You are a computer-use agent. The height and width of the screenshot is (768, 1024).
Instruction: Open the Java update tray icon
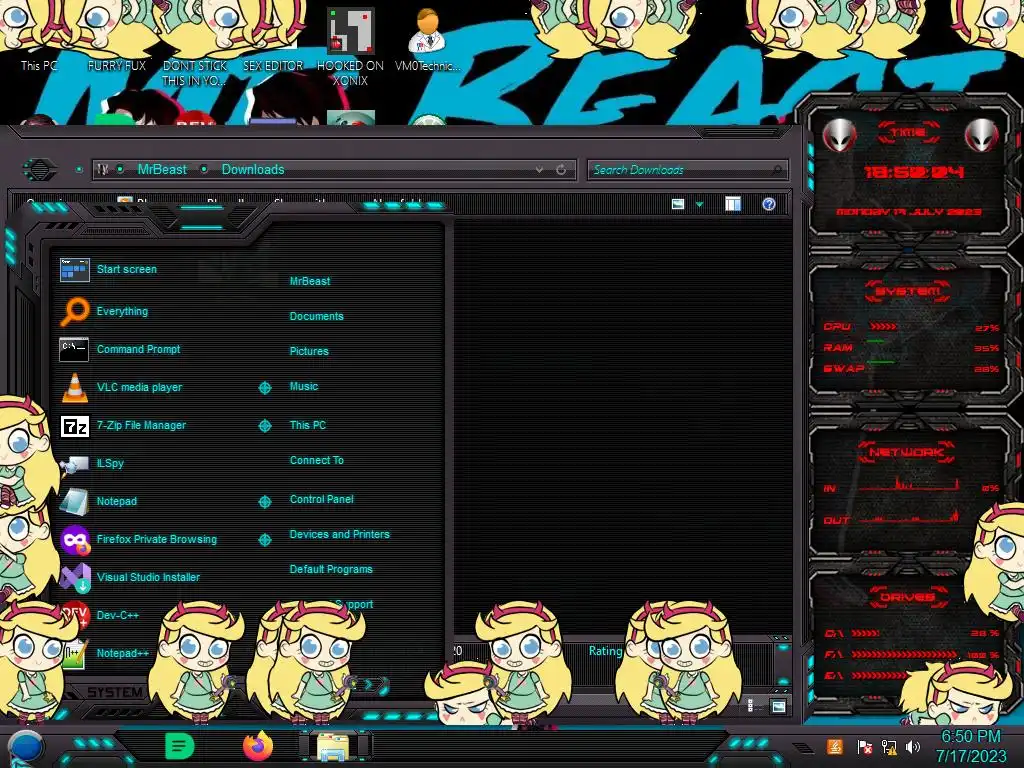pos(834,746)
